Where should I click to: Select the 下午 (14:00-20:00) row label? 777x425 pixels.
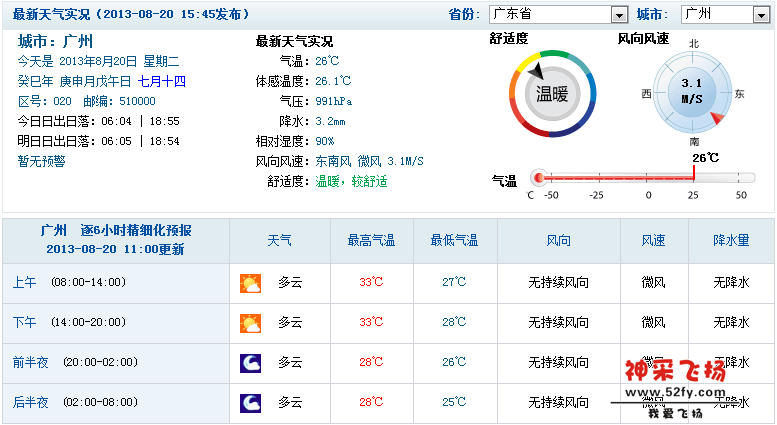69,322
